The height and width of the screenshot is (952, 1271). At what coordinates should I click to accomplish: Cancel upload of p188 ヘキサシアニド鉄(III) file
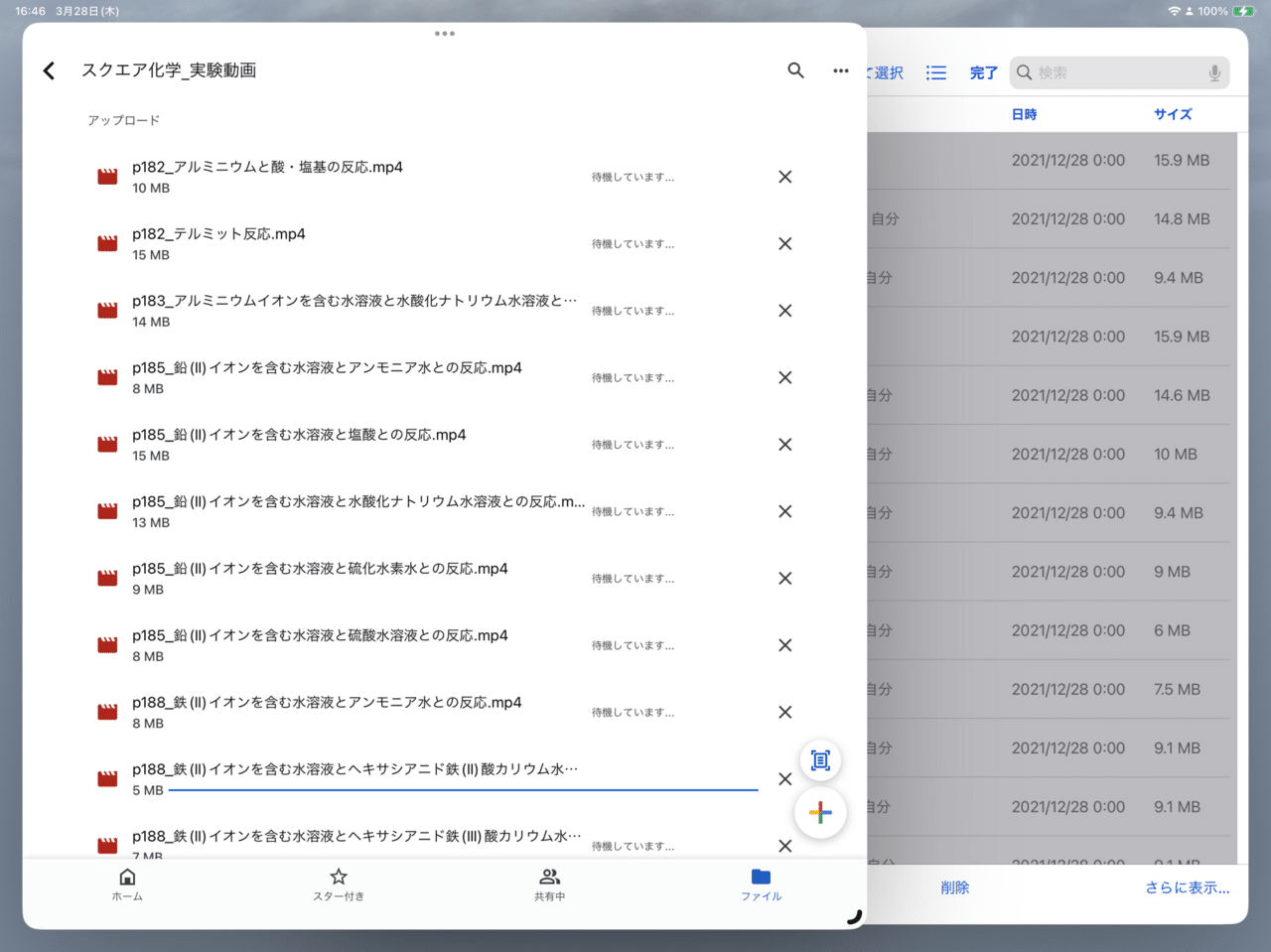point(784,846)
